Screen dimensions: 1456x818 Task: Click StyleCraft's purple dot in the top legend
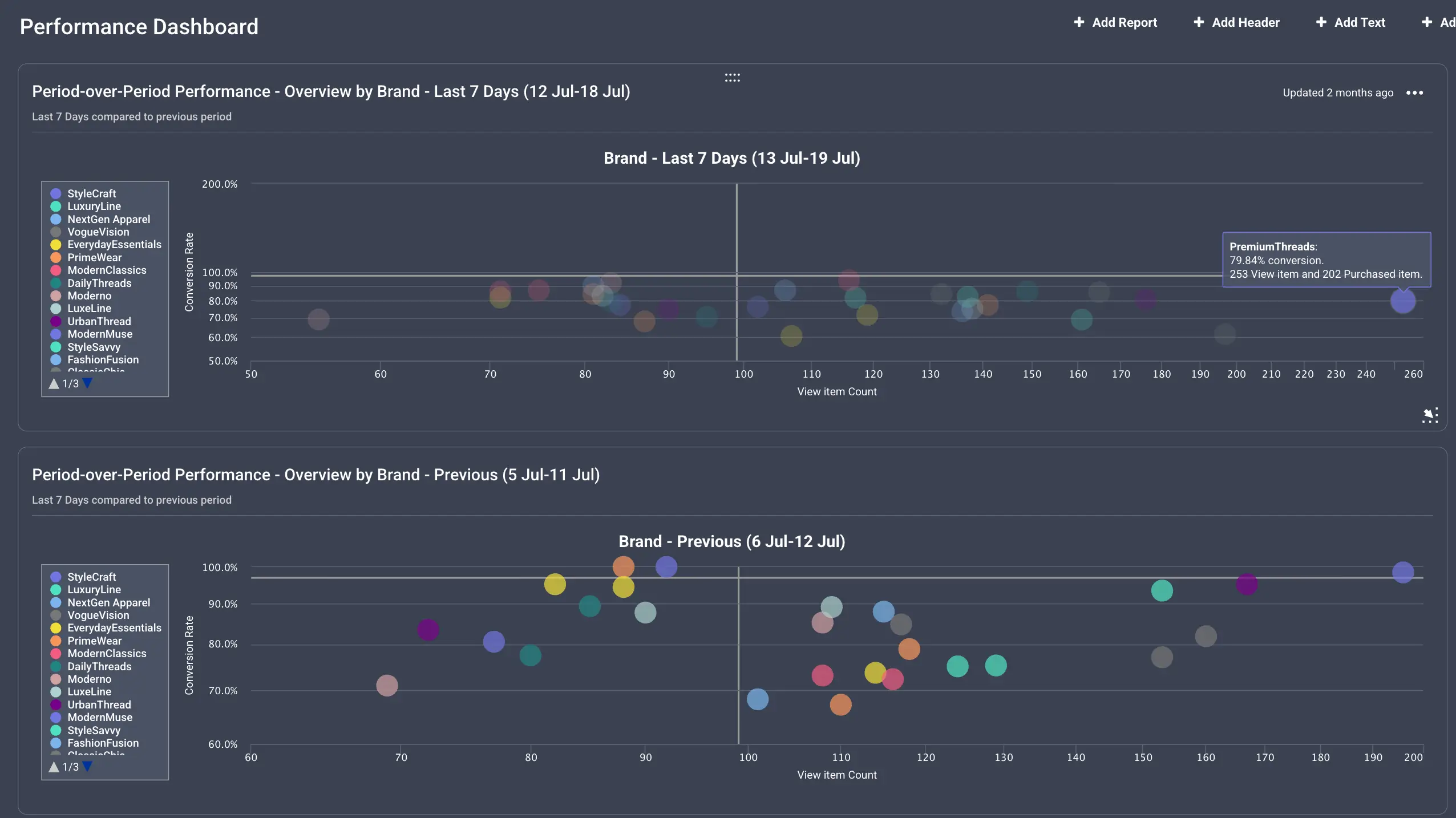click(55, 193)
